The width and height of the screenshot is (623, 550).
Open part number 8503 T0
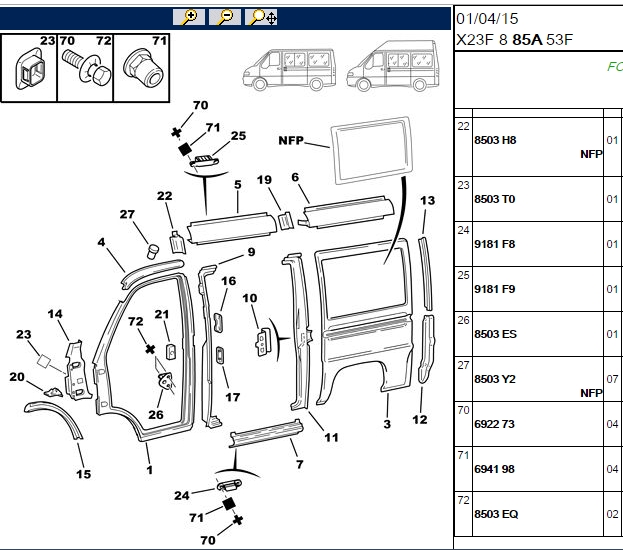click(x=495, y=199)
